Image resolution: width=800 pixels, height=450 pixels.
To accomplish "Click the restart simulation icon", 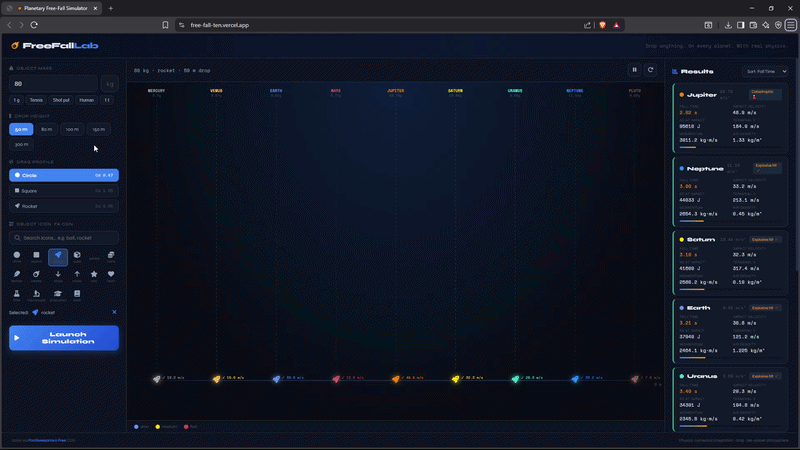I will tap(651, 70).
